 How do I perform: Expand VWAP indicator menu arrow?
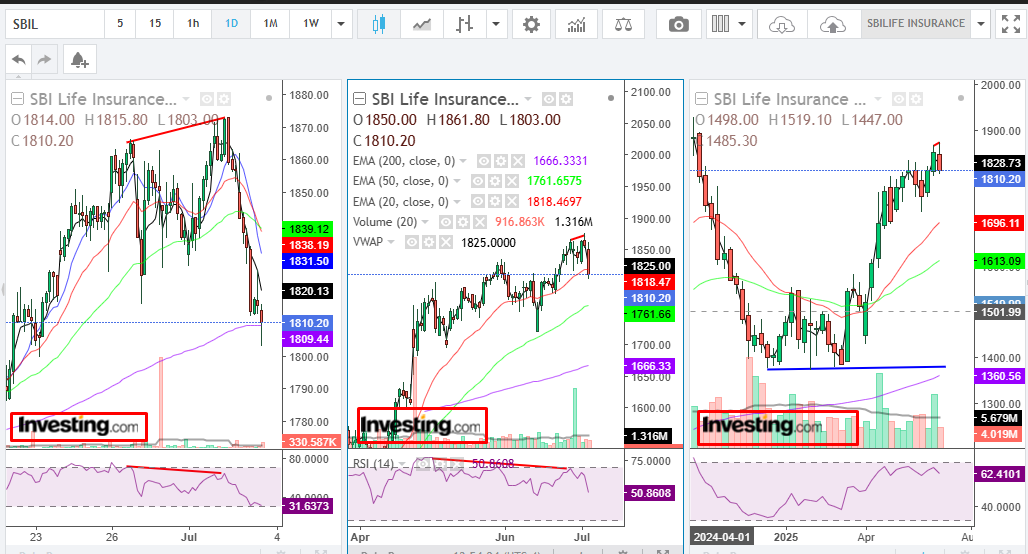click(x=391, y=243)
